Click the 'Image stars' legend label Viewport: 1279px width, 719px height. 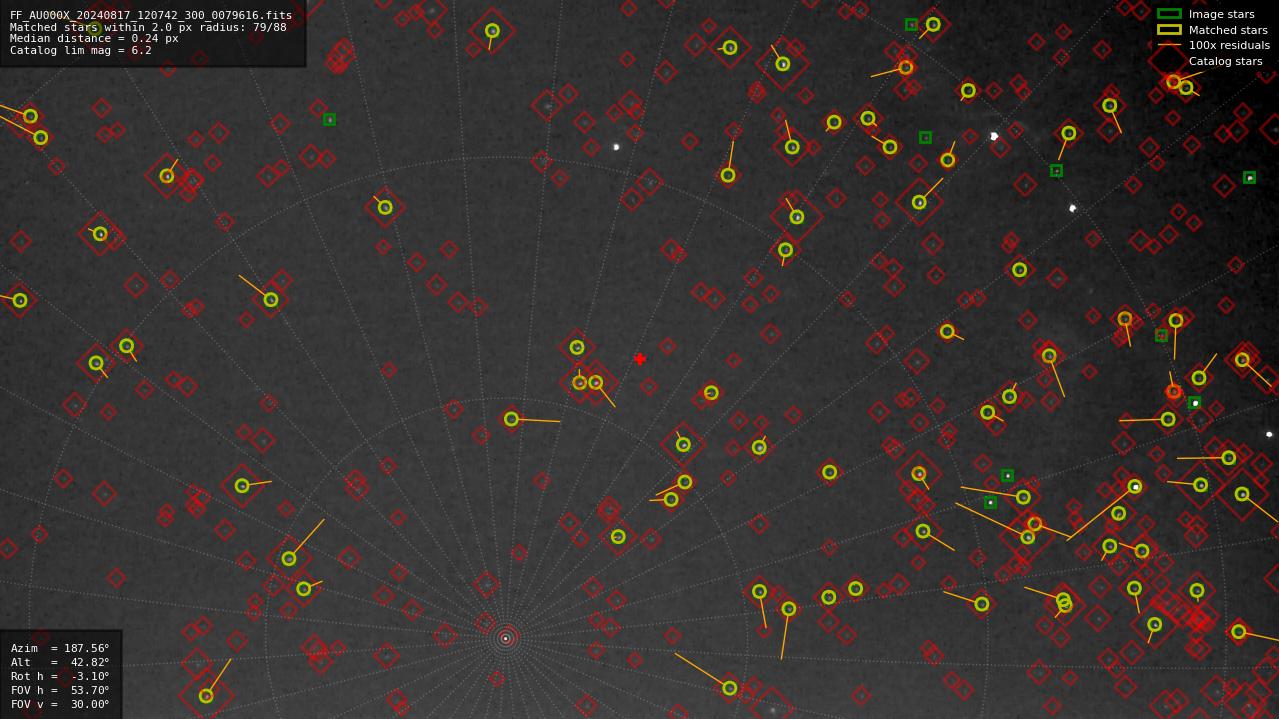(x=1221, y=14)
